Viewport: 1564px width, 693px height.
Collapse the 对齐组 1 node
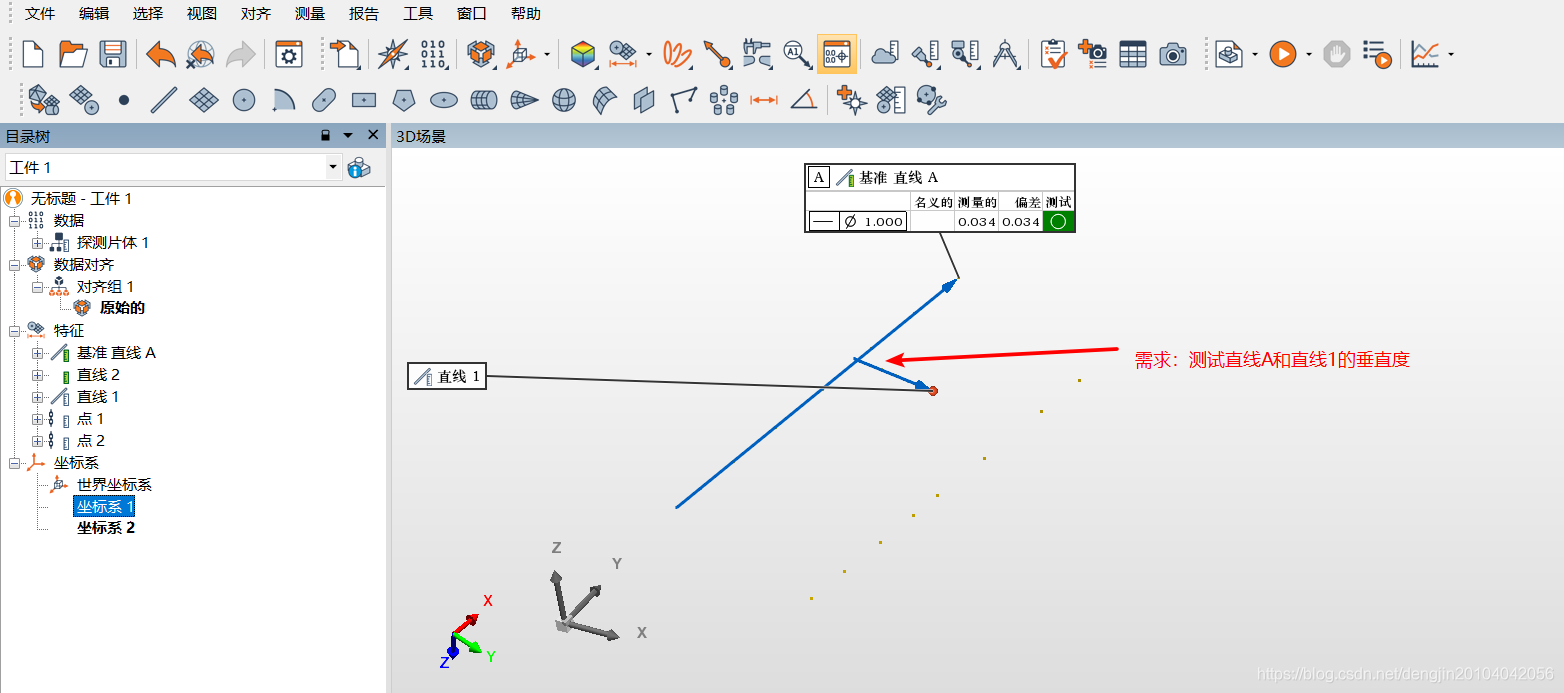(x=38, y=287)
